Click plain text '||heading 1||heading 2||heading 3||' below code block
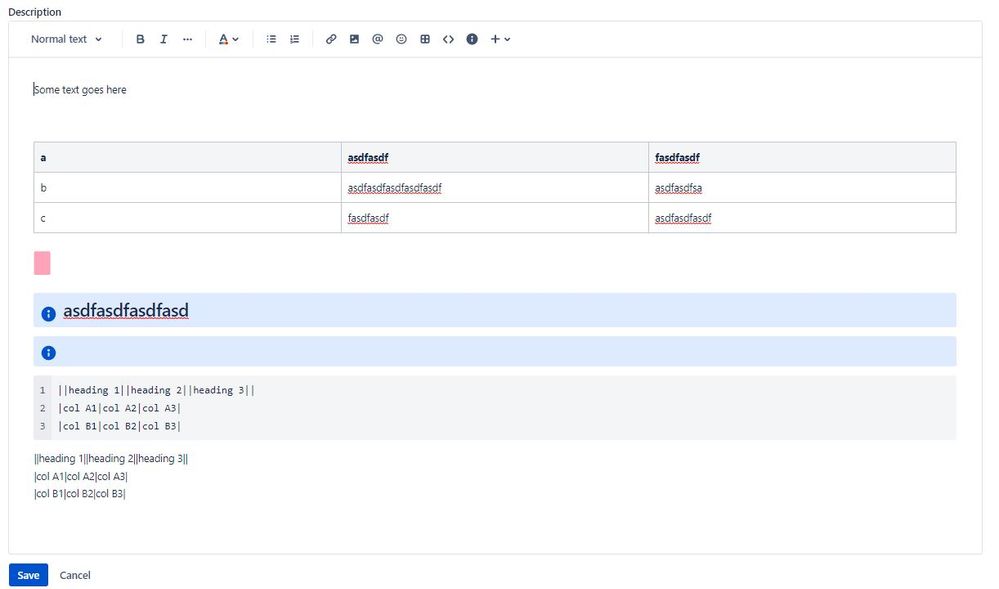Viewport: 999px width, 589px height. [x=111, y=458]
